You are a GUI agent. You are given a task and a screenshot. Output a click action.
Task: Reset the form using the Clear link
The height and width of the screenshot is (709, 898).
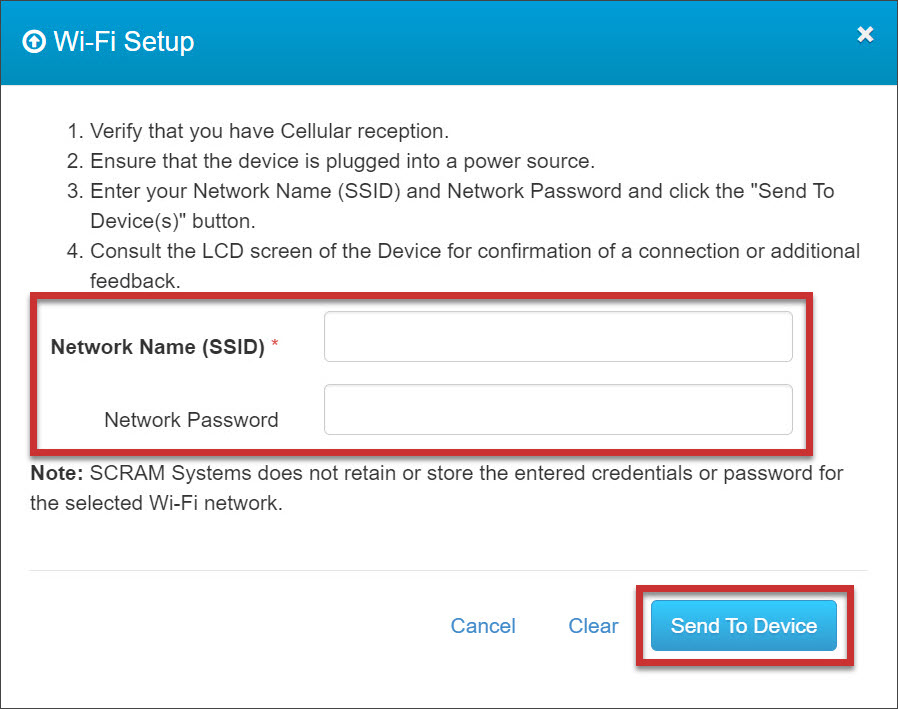click(593, 626)
